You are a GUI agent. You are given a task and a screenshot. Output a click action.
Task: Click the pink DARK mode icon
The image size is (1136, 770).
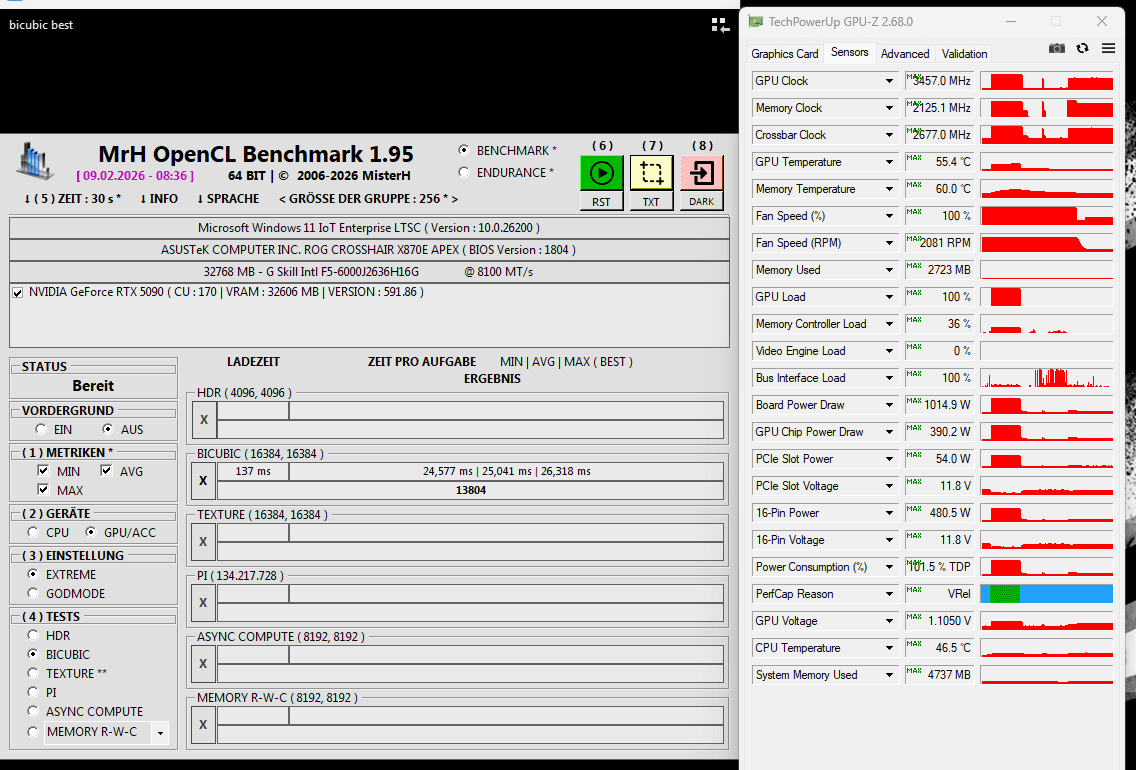pyautogui.click(x=701, y=173)
